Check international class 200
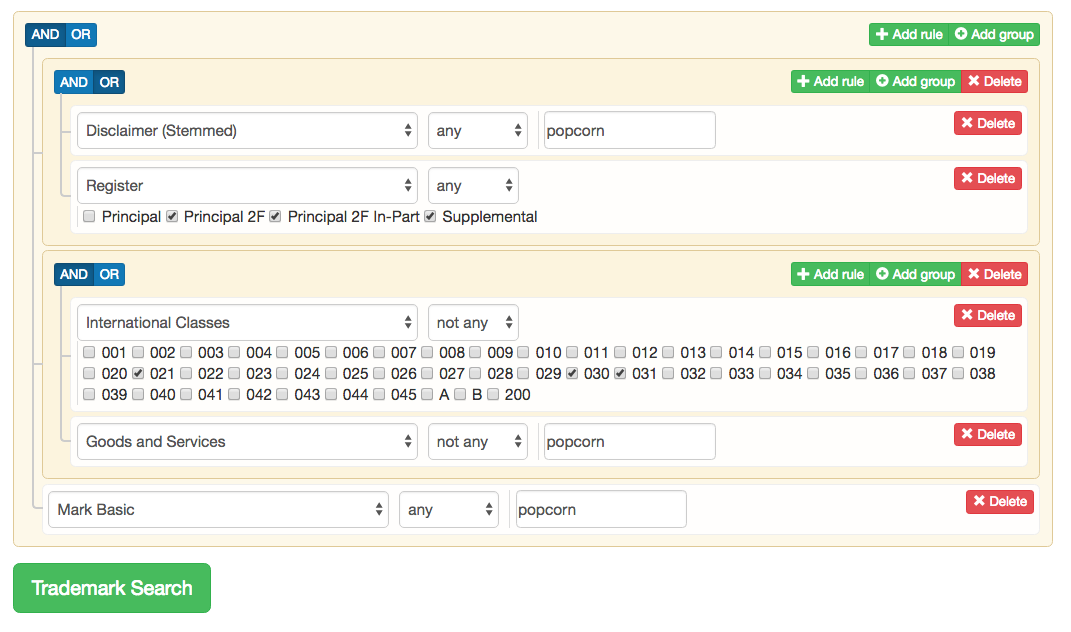The image size is (1071, 632). point(493,394)
